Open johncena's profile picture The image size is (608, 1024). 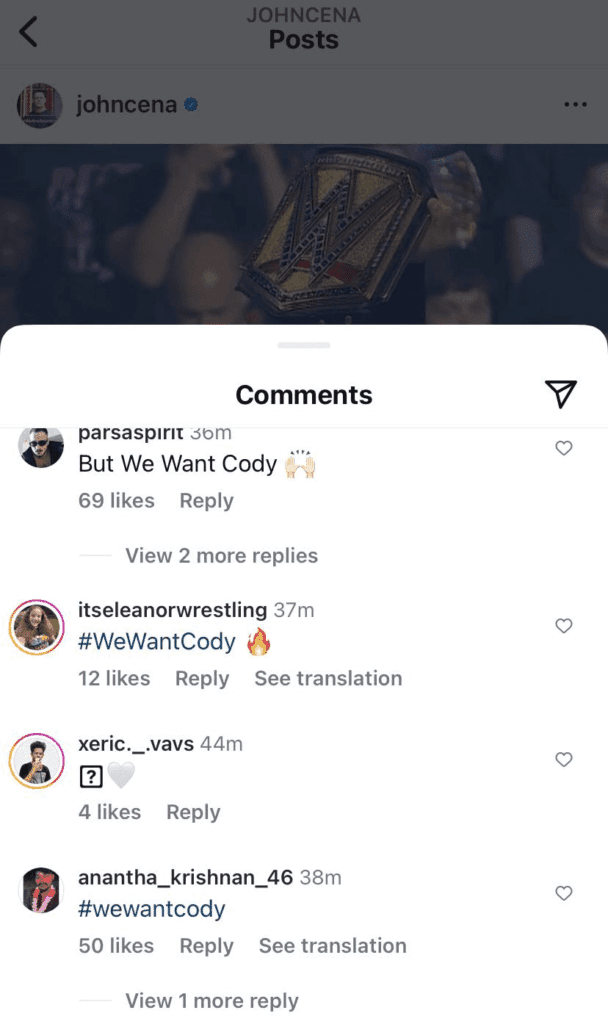coord(41,105)
